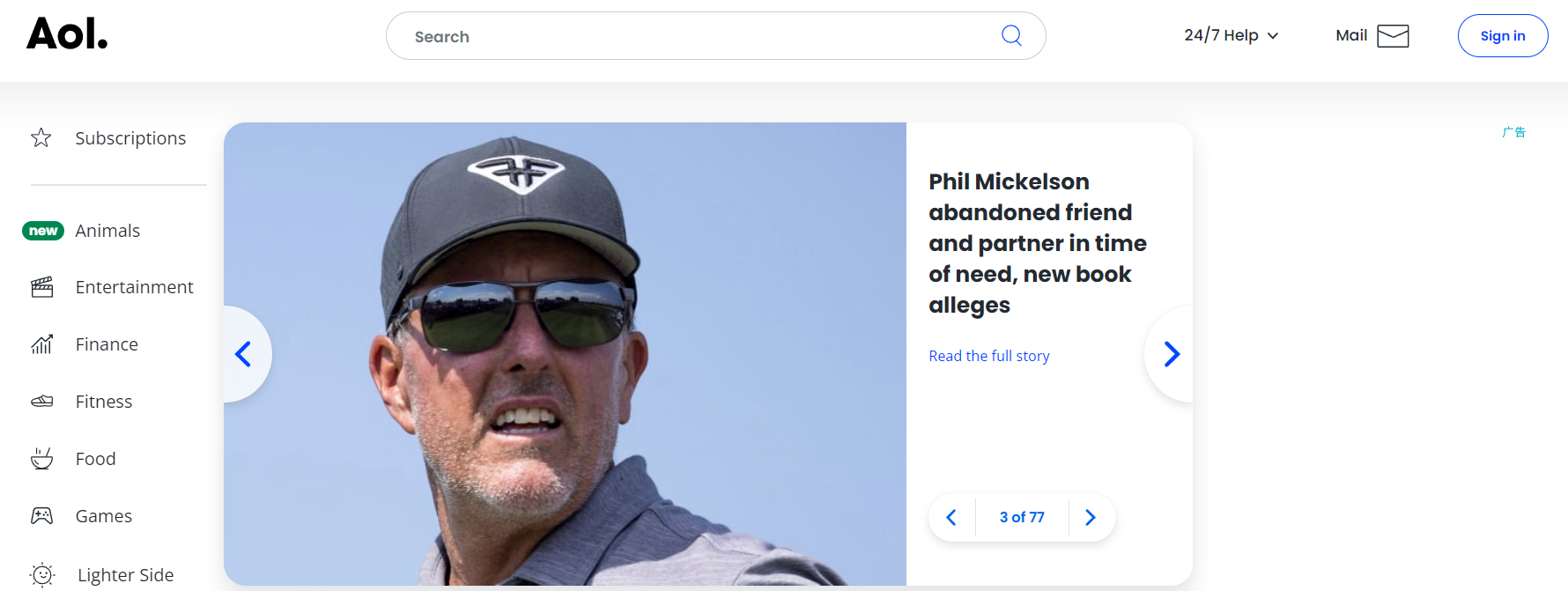1568x591 pixels.
Task: Go to the previous carousel slide with large left arrow
Action: click(244, 354)
